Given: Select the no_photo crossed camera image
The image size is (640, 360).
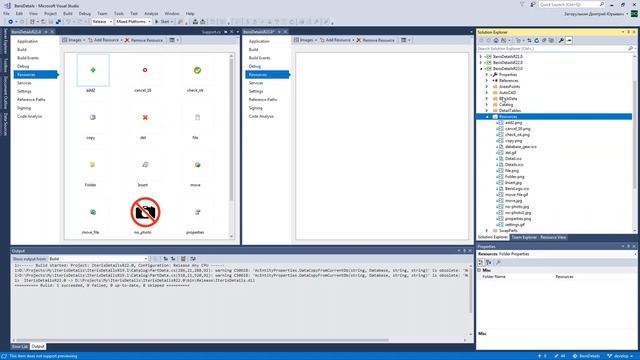Looking at the screenshot, I should (x=145, y=212).
